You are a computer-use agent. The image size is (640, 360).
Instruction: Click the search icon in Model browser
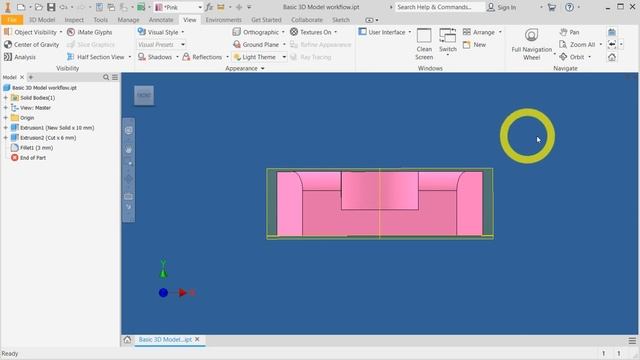[x=106, y=77]
